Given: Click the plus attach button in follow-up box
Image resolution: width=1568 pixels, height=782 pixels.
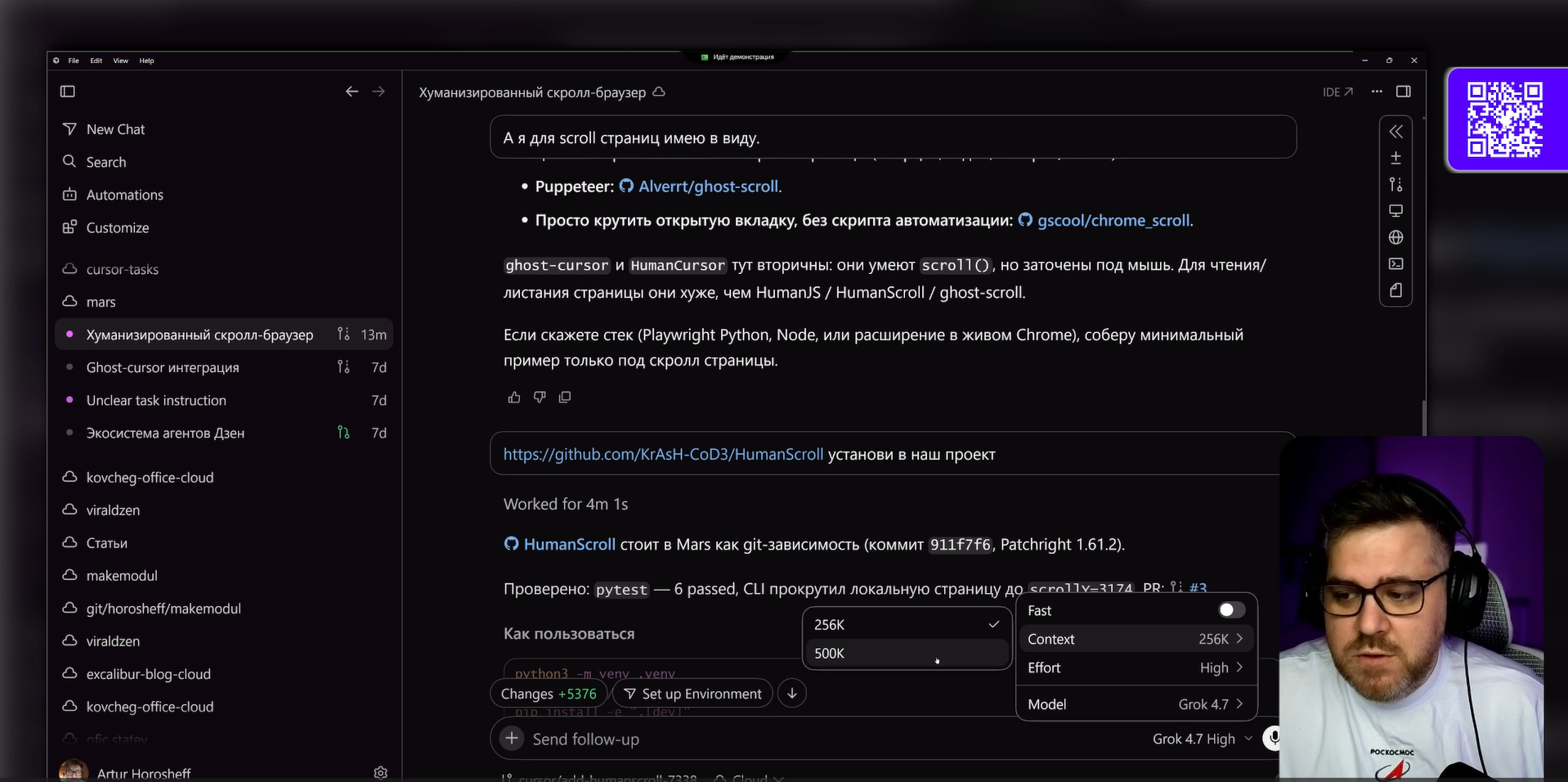Looking at the screenshot, I should (x=512, y=739).
